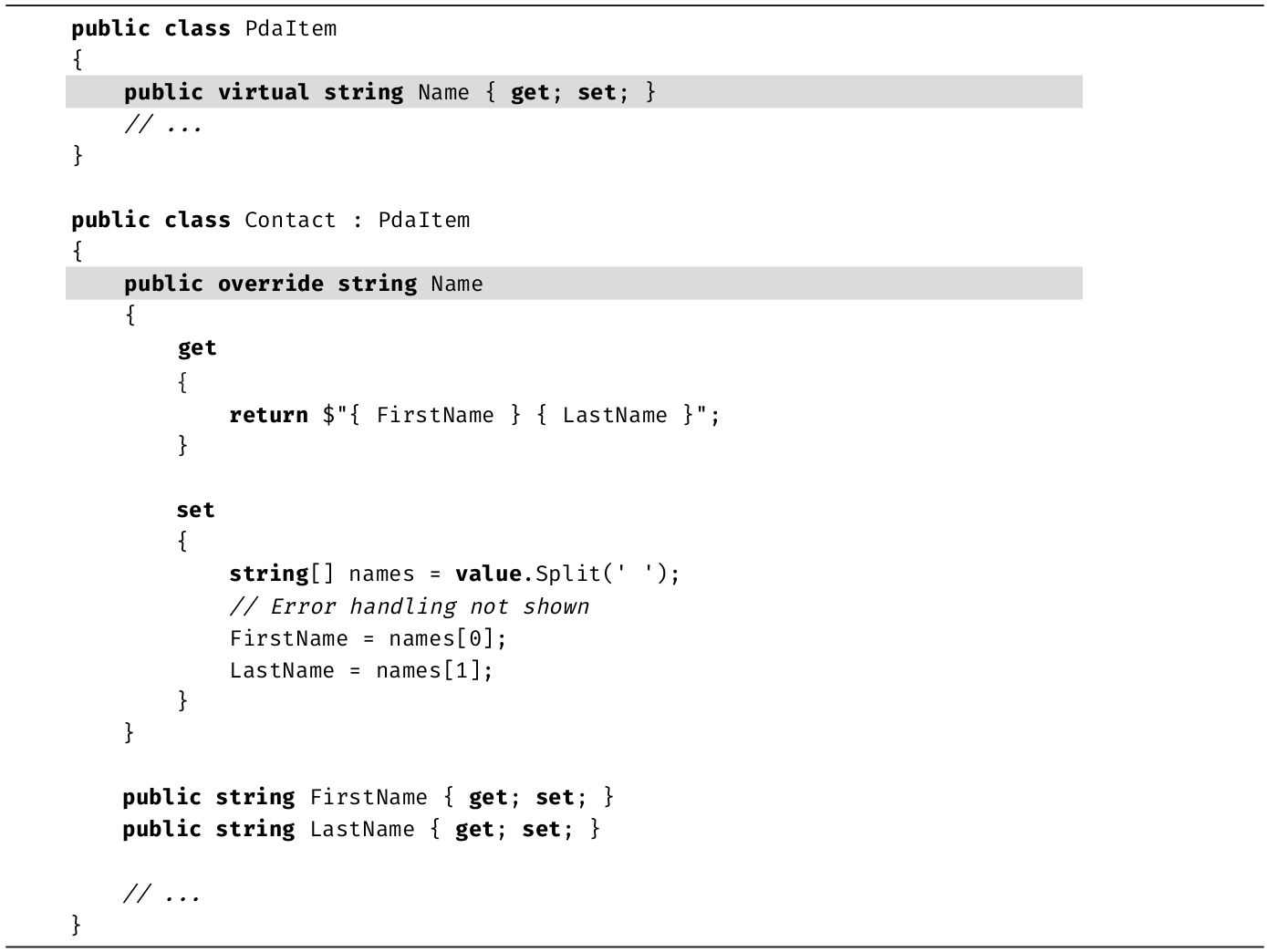This screenshot has width=1267, height=952.
Task: Click the 'Error handling not shown' comment
Action: point(410,606)
